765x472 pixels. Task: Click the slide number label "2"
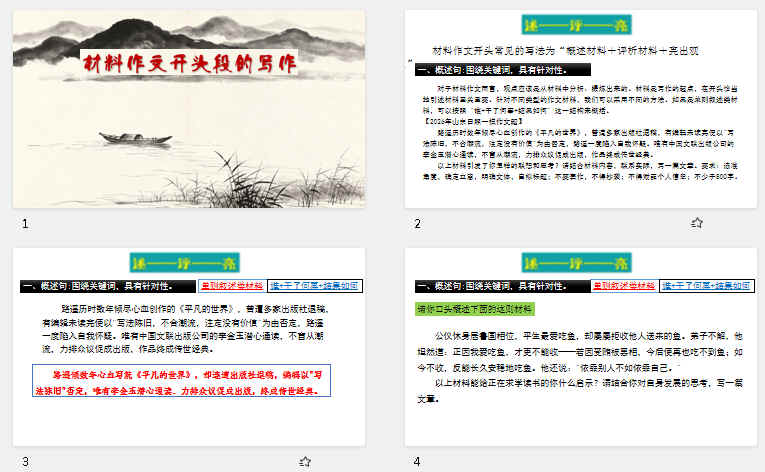417,224
